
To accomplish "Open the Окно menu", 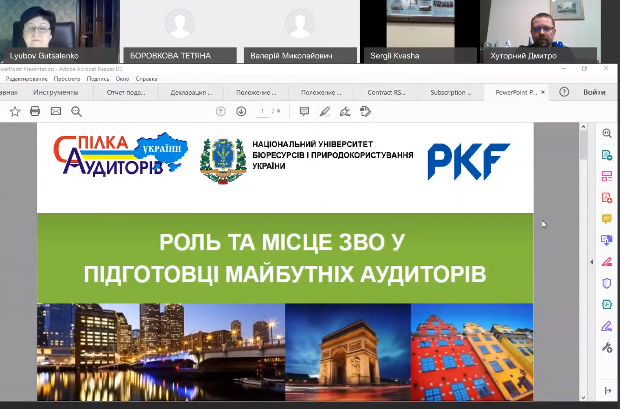I will [x=122, y=79].
